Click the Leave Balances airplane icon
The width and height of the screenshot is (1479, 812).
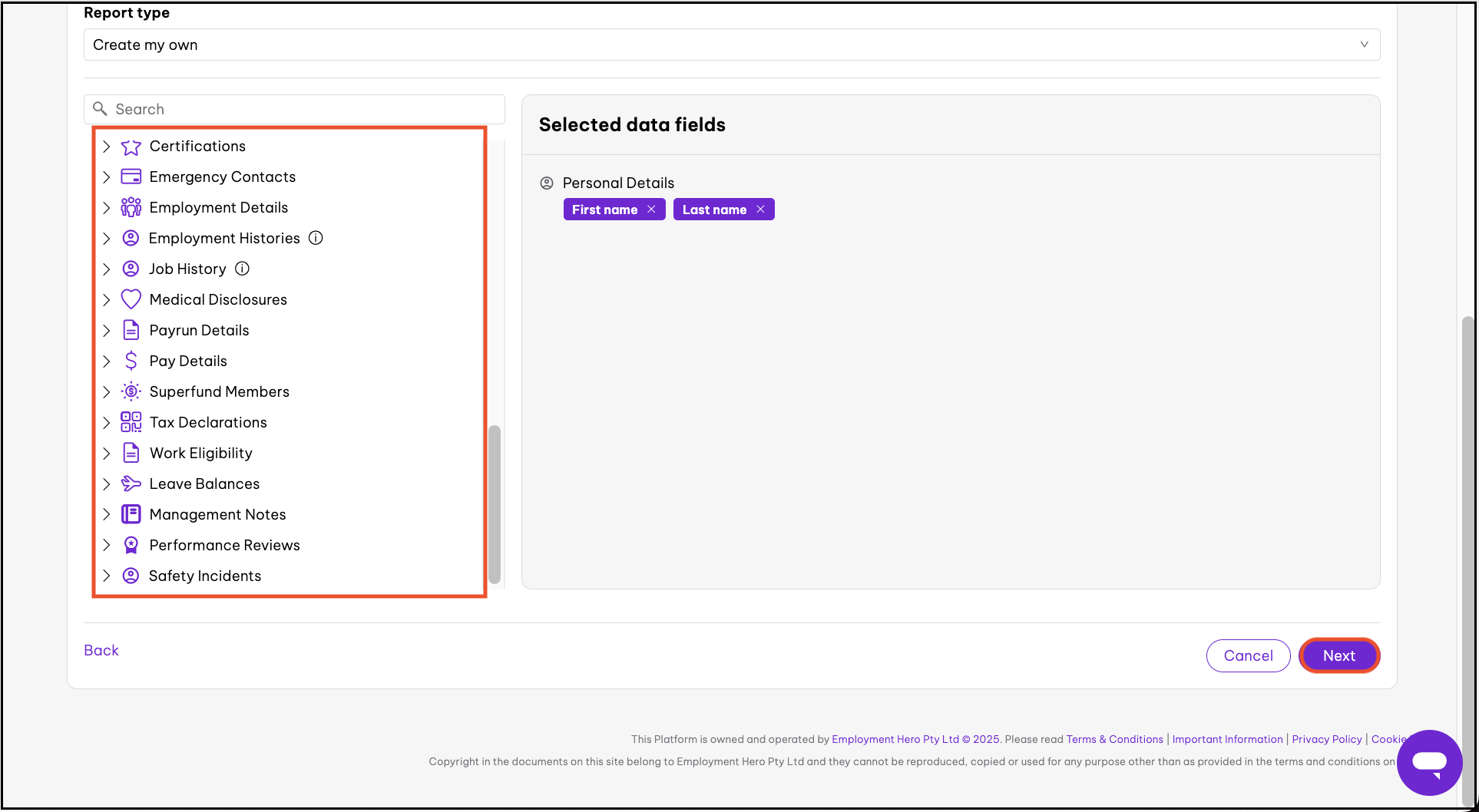(x=131, y=484)
